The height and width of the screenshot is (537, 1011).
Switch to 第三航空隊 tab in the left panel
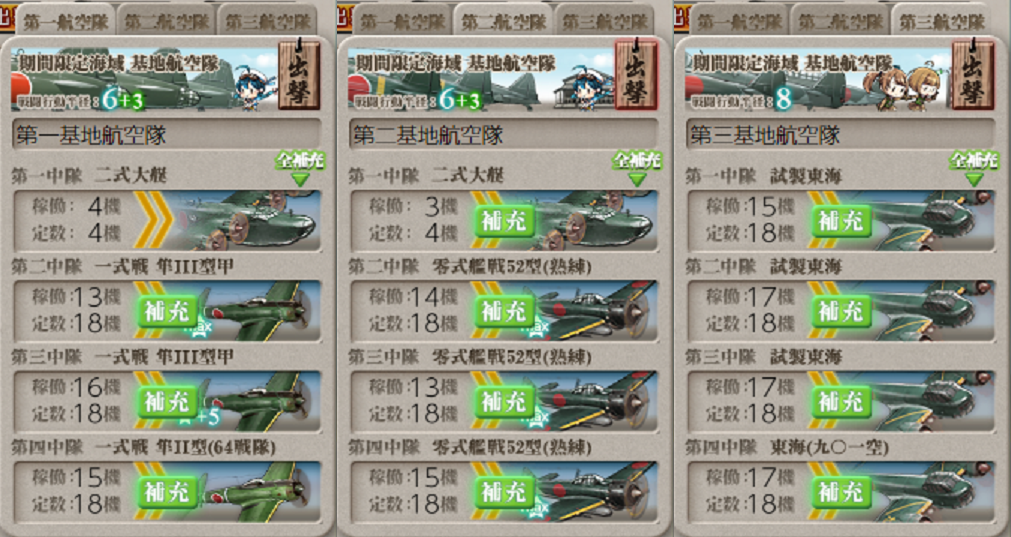coord(266,21)
